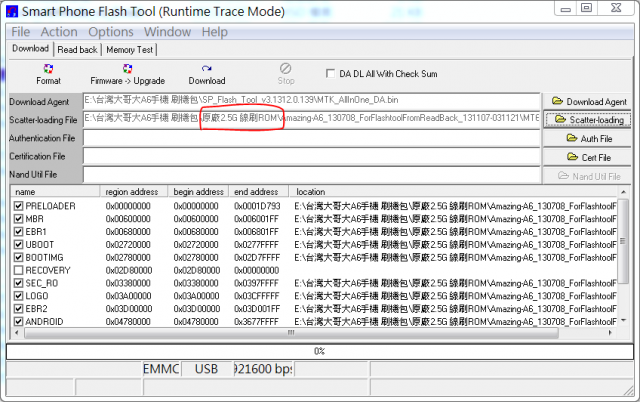Click EBR1 begin address 0x00680000

196,232
